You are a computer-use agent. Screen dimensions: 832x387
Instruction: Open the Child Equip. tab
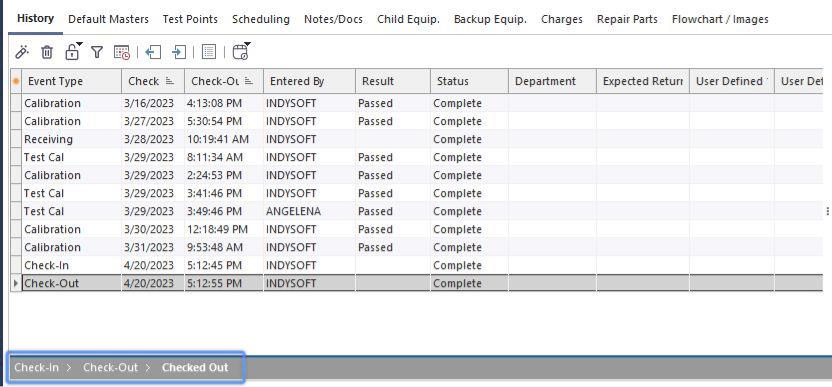coord(409,19)
